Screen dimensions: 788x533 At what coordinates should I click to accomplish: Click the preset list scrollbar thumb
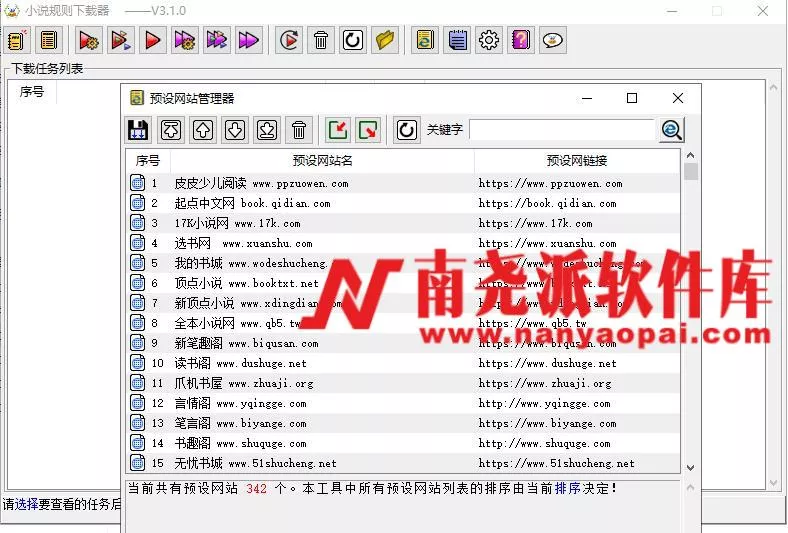click(x=691, y=171)
